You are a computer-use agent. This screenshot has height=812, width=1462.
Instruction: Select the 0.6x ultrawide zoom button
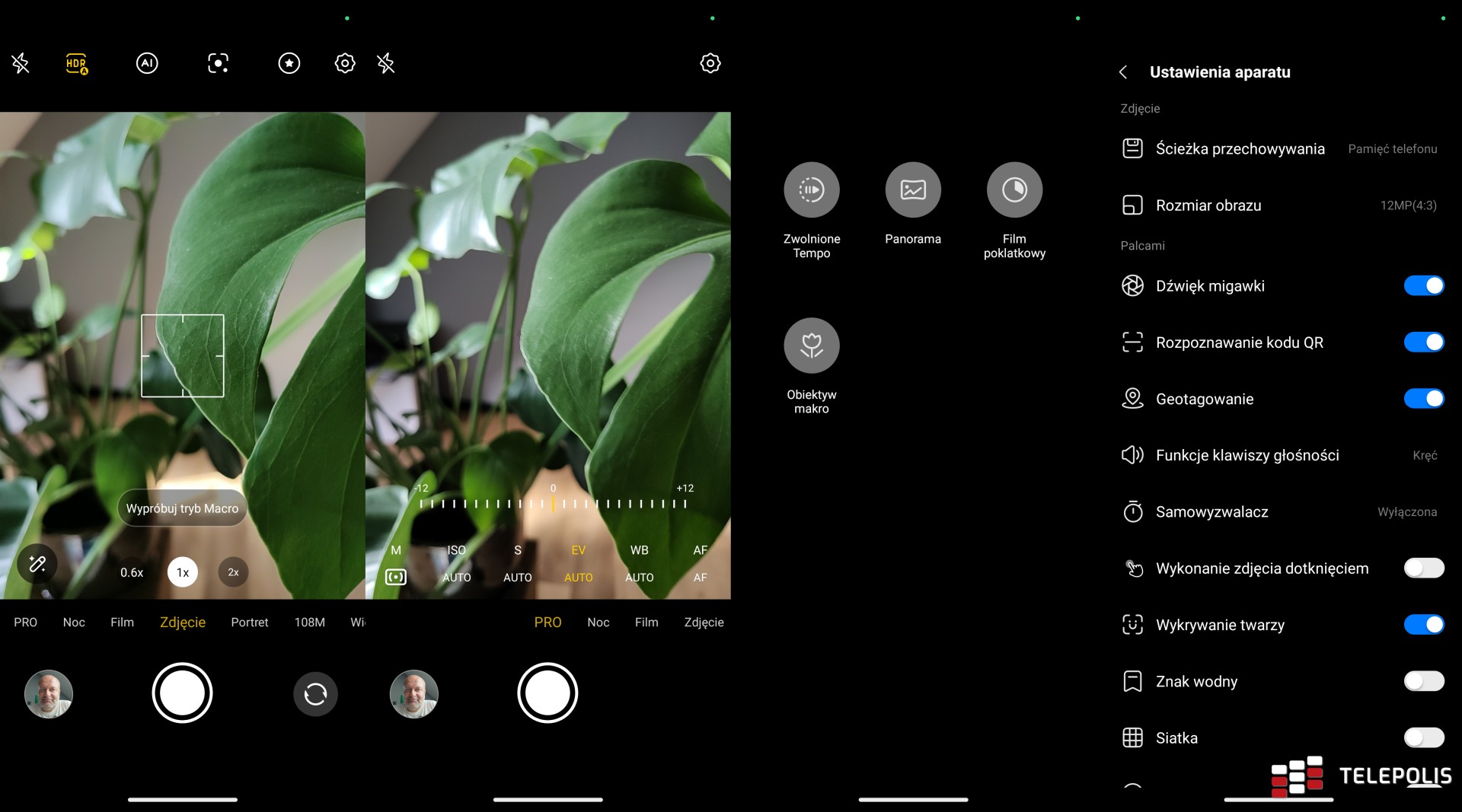pyautogui.click(x=132, y=572)
